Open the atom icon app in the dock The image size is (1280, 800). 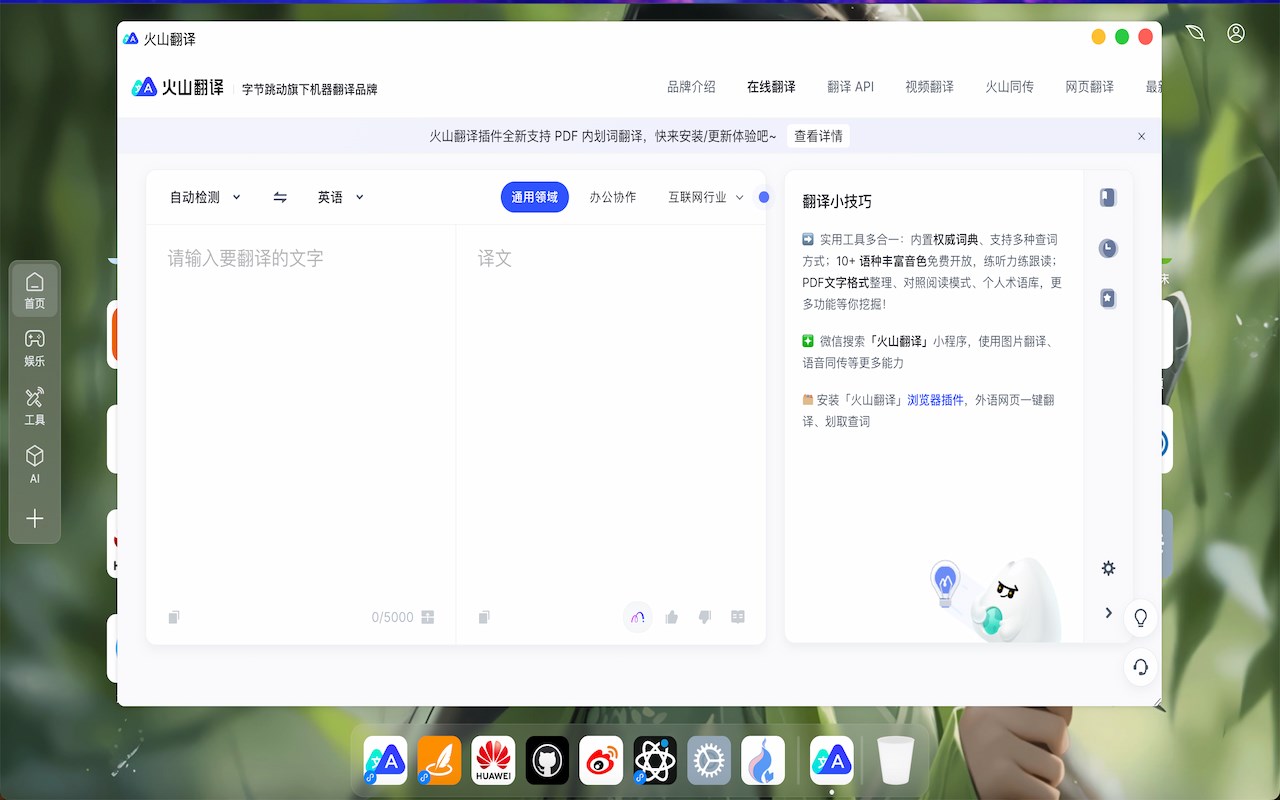655,761
